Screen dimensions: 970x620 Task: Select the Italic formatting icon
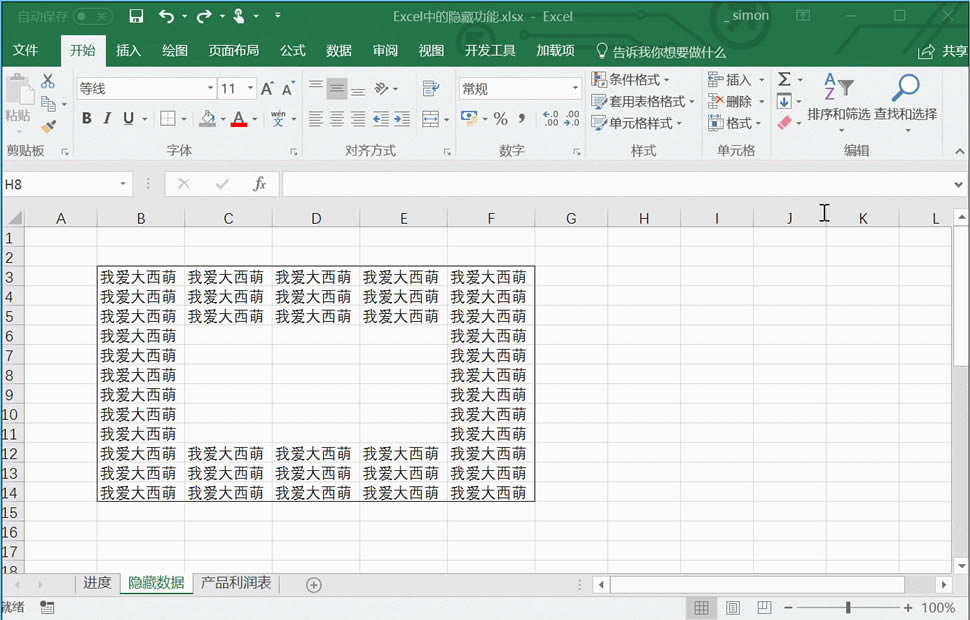(x=107, y=119)
